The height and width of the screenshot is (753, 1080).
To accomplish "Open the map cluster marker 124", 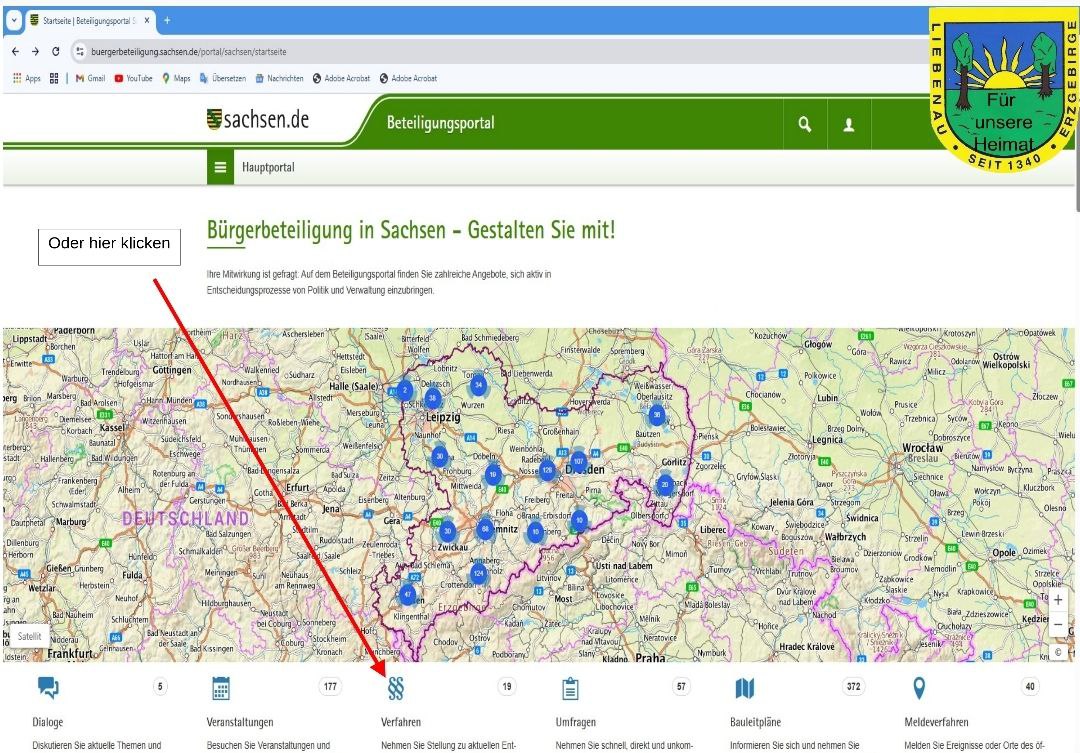I will tap(479, 573).
